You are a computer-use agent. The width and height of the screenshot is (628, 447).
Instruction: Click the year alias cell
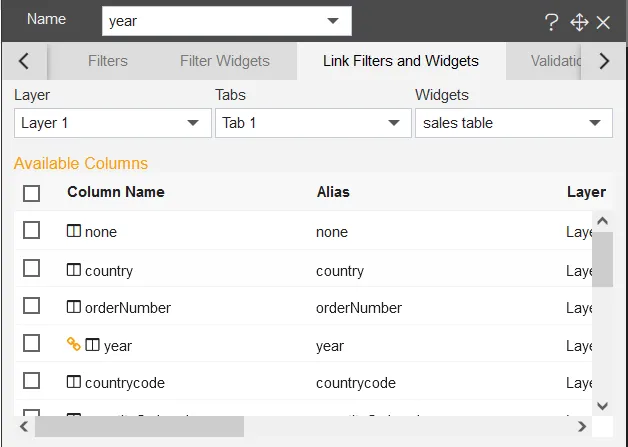point(330,346)
